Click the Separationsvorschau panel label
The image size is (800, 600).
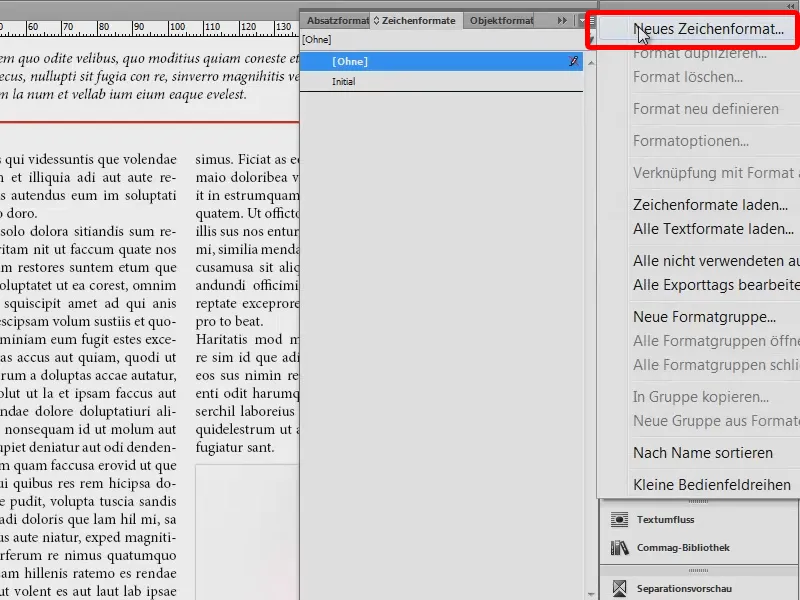tap(684, 588)
